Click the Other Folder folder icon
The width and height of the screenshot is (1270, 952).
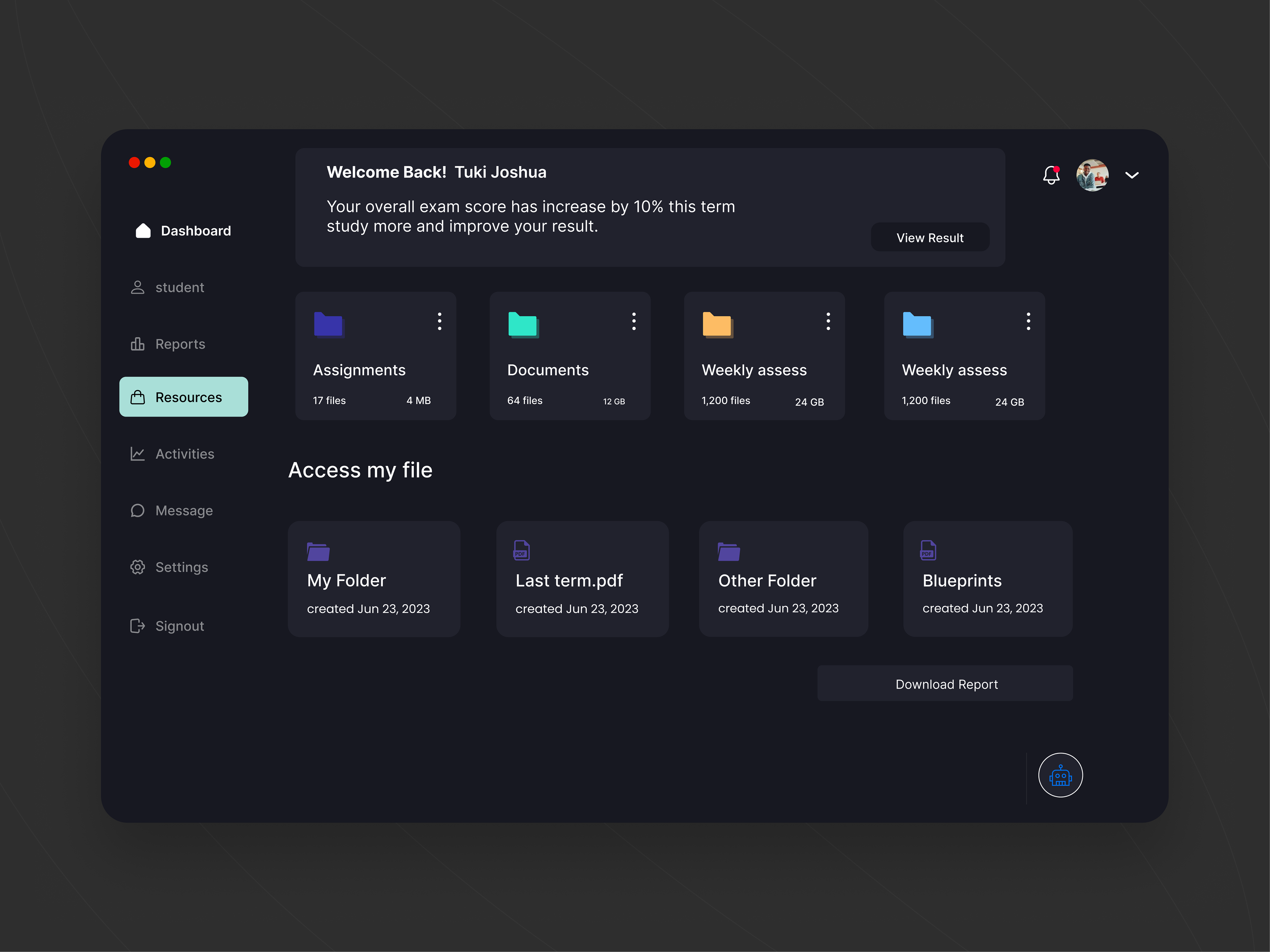(x=729, y=551)
